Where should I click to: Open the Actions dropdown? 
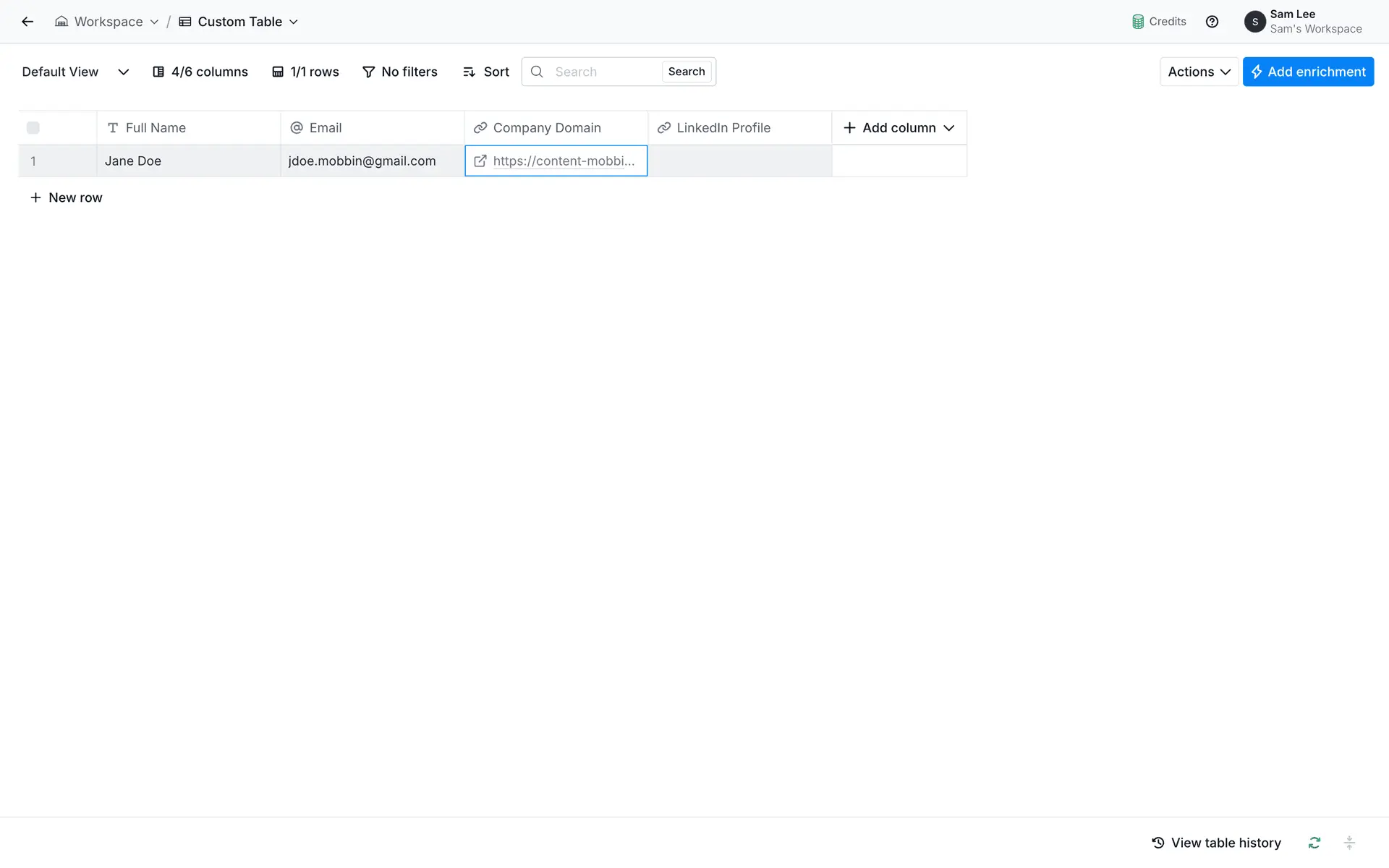pos(1199,72)
